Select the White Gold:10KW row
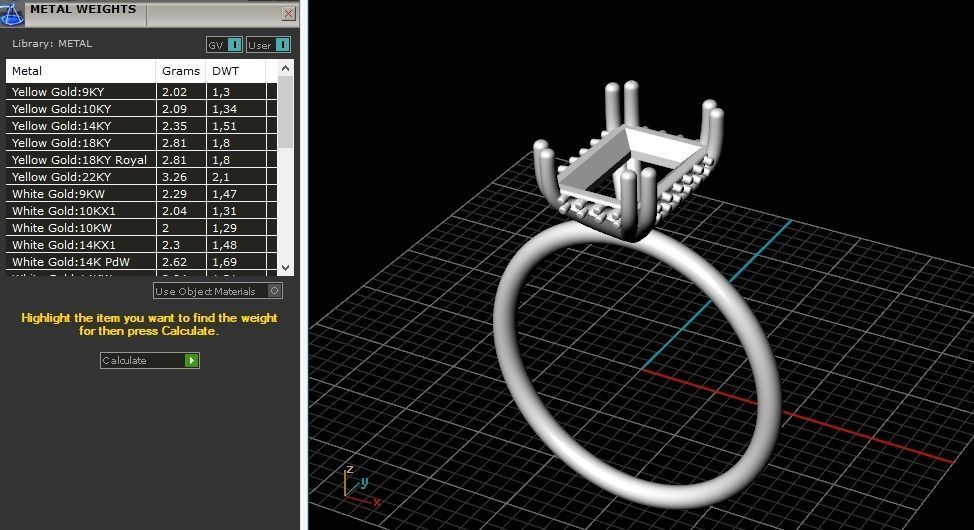Viewport: 974px width, 530px height. 142,228
